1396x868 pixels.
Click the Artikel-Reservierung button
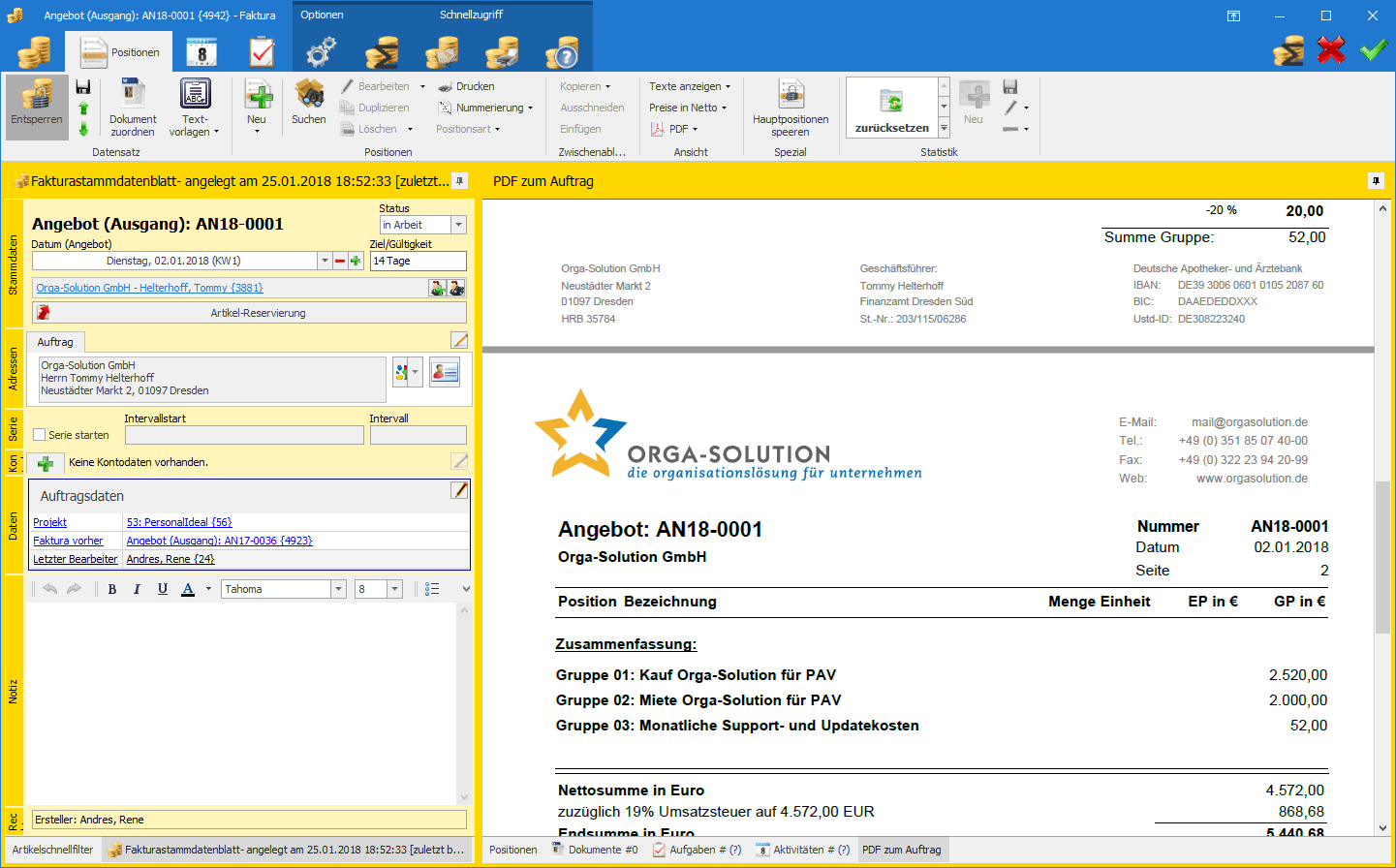click(249, 313)
